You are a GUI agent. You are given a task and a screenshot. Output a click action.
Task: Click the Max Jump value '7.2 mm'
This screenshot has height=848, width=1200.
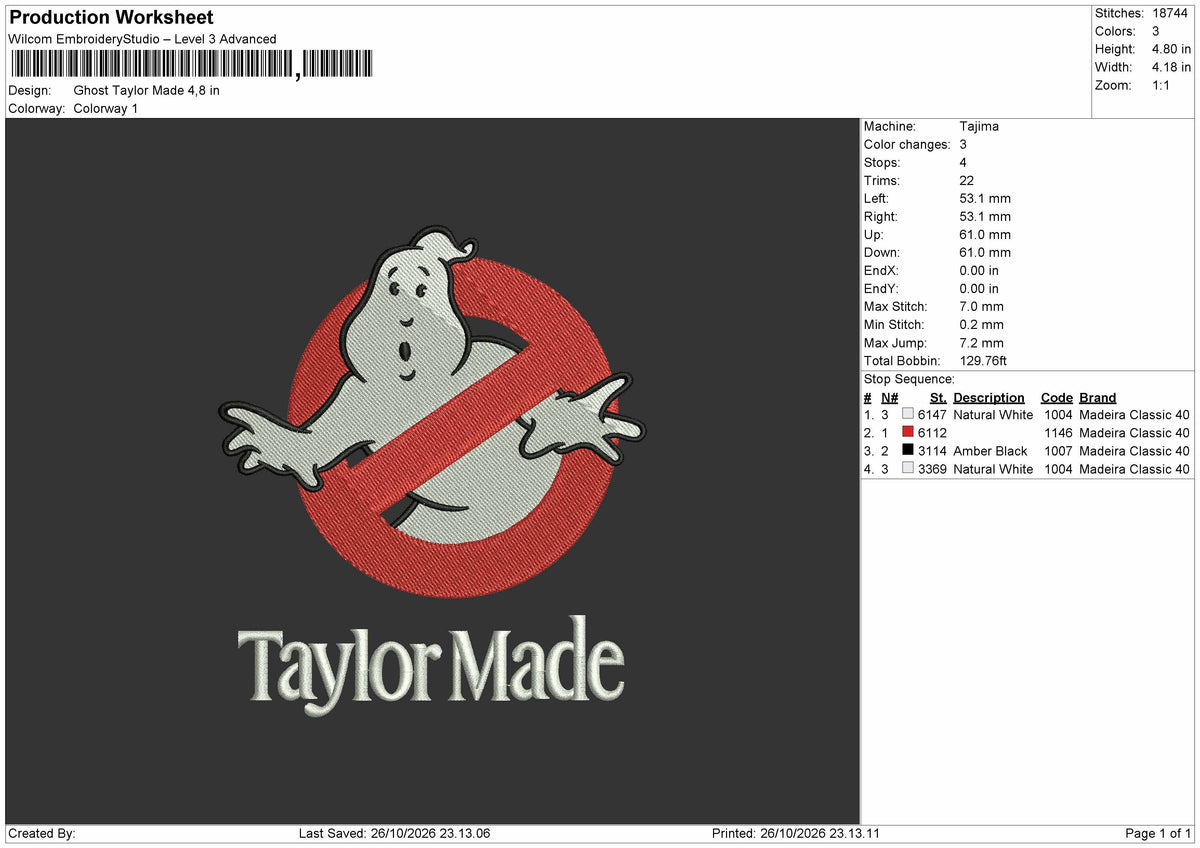click(981, 342)
